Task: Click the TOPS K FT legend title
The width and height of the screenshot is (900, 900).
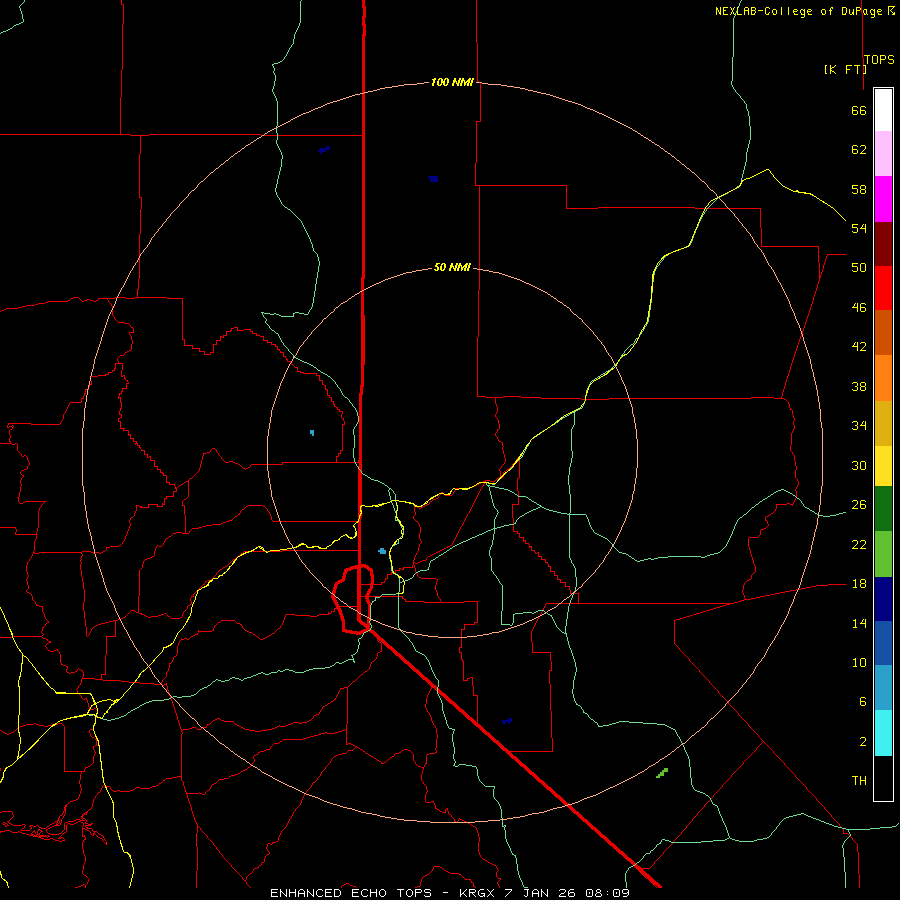Action: click(x=859, y=64)
